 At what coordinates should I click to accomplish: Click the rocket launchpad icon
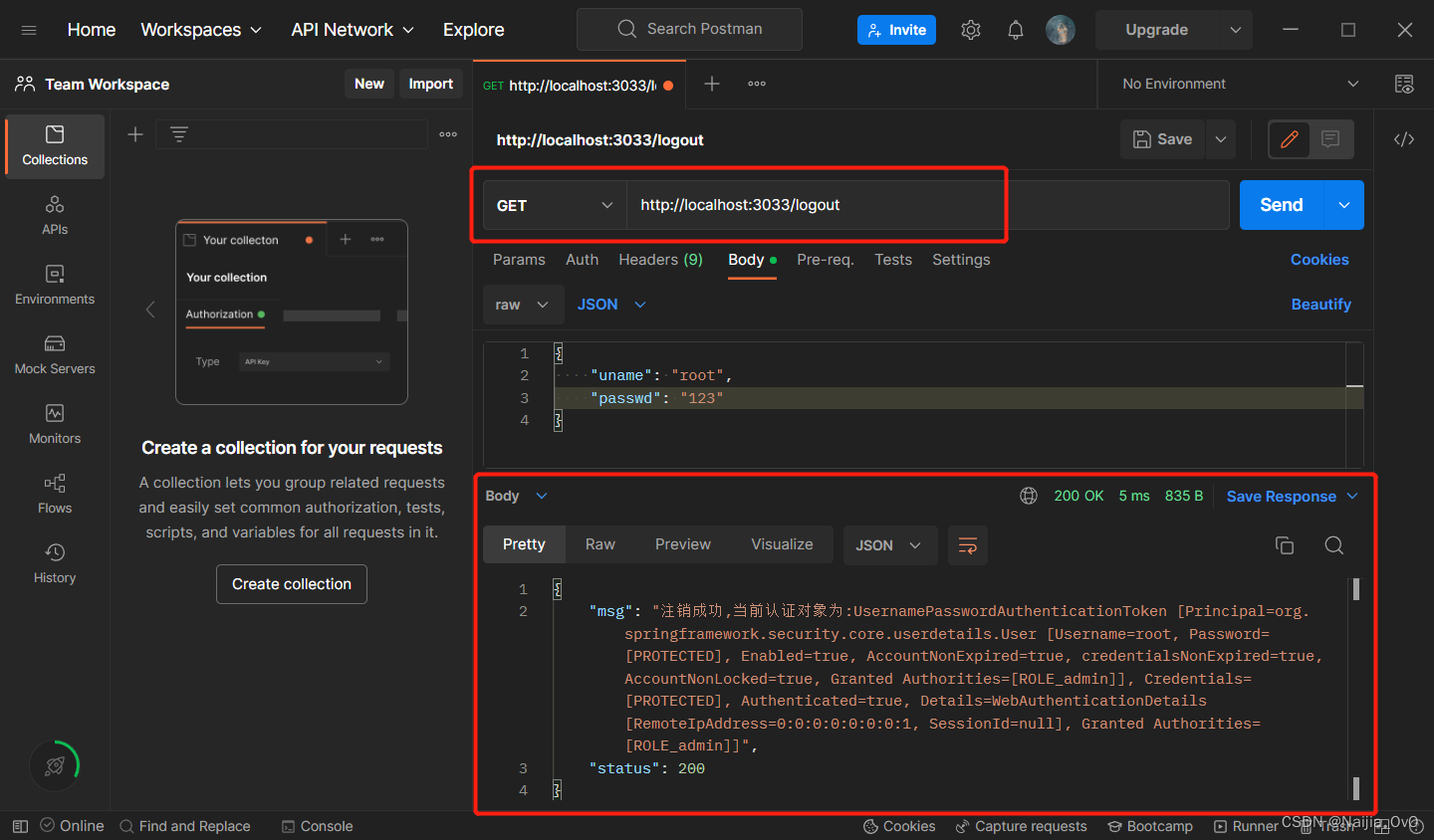pyautogui.click(x=55, y=765)
